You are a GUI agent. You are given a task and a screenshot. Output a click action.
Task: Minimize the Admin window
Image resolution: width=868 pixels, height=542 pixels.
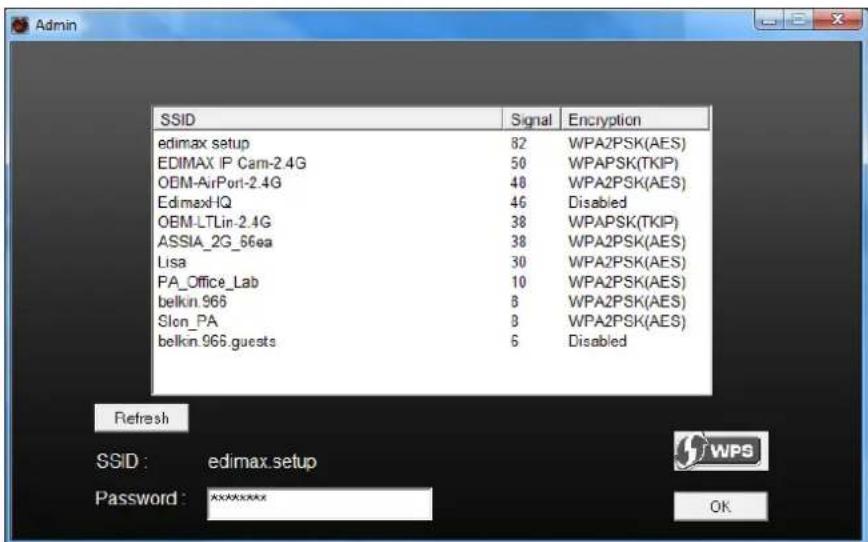[768, 20]
